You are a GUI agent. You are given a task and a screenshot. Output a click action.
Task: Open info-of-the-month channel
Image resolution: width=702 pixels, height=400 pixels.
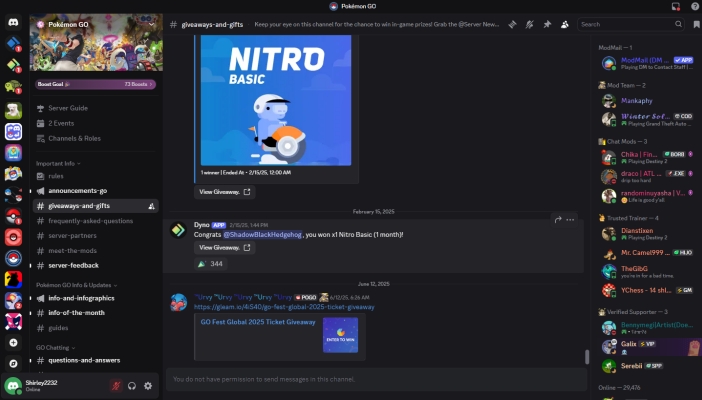pos(95,313)
